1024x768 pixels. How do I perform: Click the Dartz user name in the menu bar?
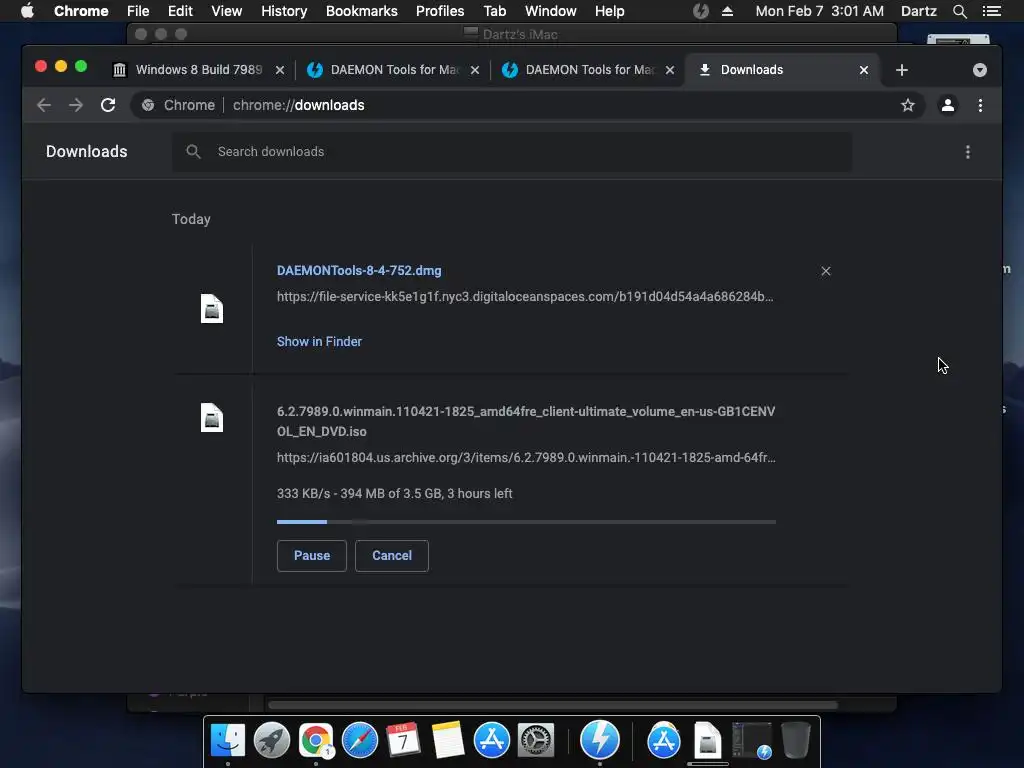[918, 11]
